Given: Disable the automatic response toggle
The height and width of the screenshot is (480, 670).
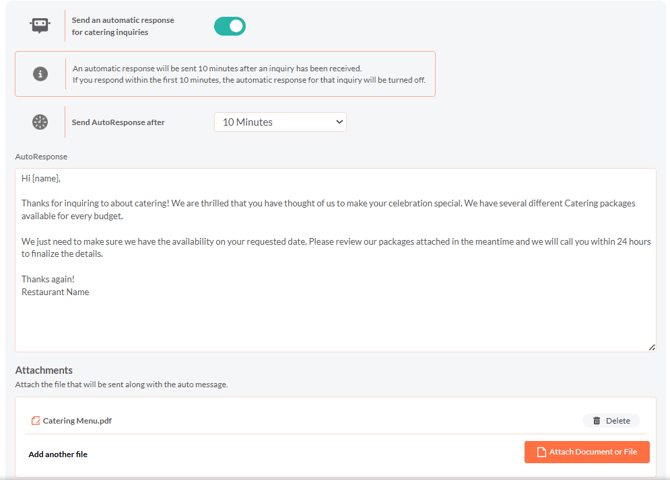Looking at the screenshot, I should click(x=230, y=26).
